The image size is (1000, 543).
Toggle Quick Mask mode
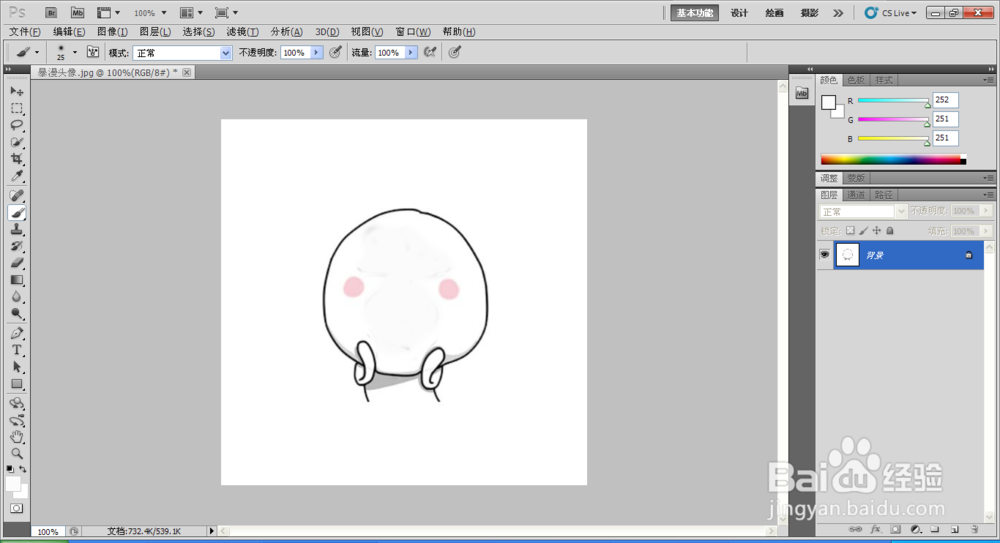[17, 509]
